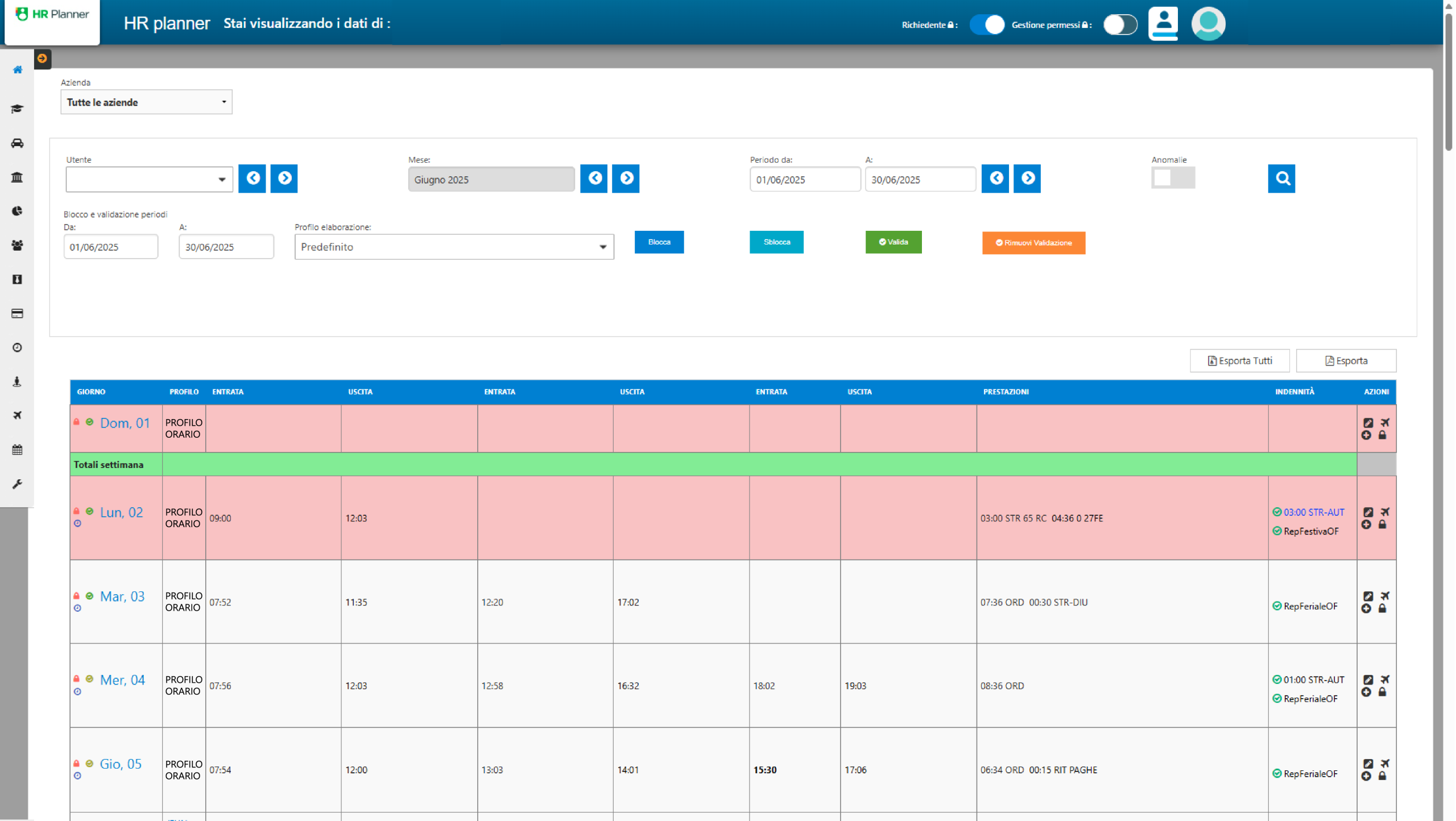Click the Esporta Tutti button

[1239, 361]
